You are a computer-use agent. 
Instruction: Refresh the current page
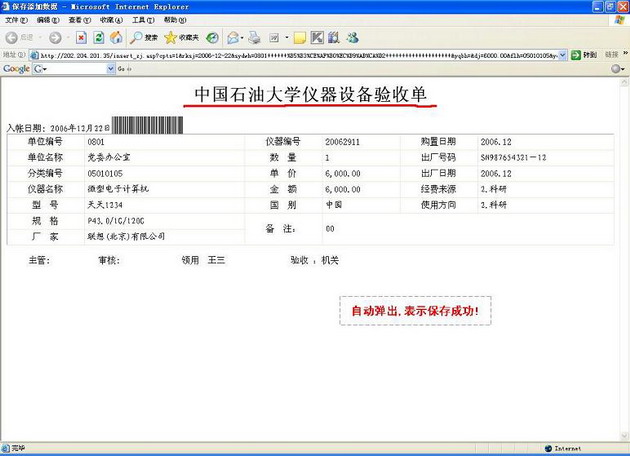pyautogui.click(x=99, y=37)
